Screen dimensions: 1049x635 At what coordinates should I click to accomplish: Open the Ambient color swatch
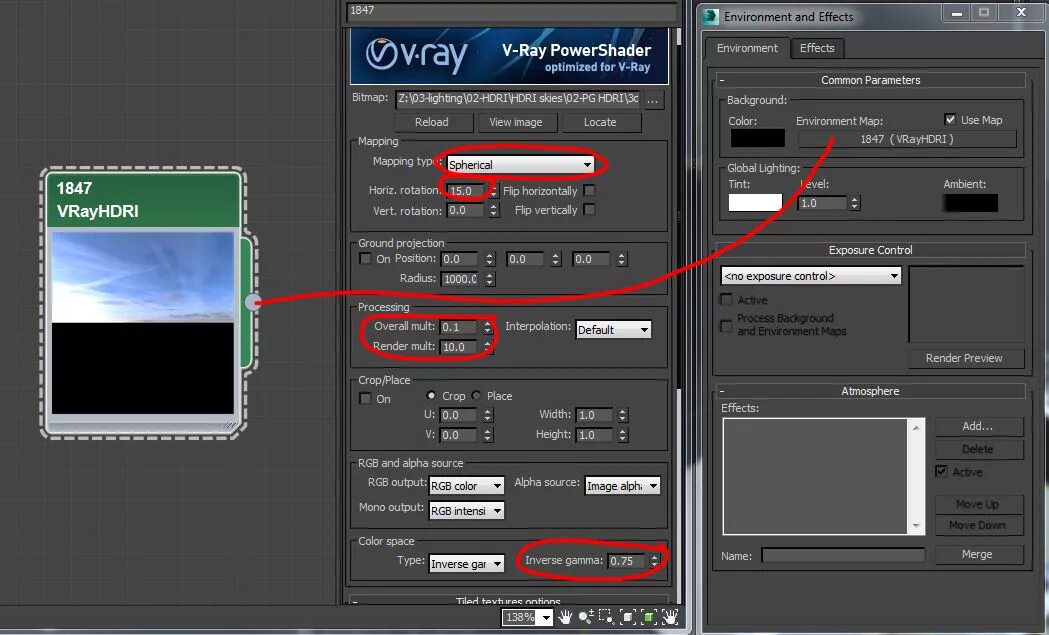(x=970, y=202)
